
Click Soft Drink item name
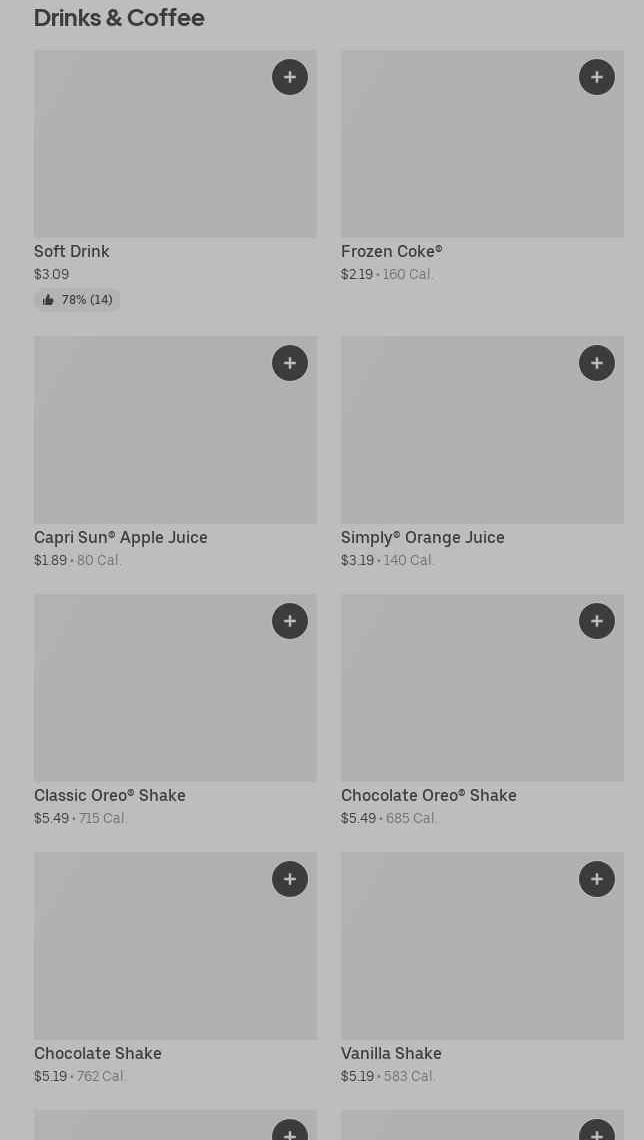72,251
